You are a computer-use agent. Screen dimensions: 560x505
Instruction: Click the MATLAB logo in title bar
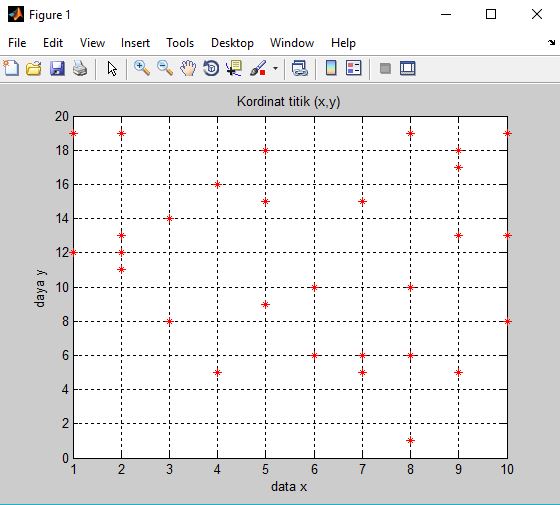(x=16, y=15)
